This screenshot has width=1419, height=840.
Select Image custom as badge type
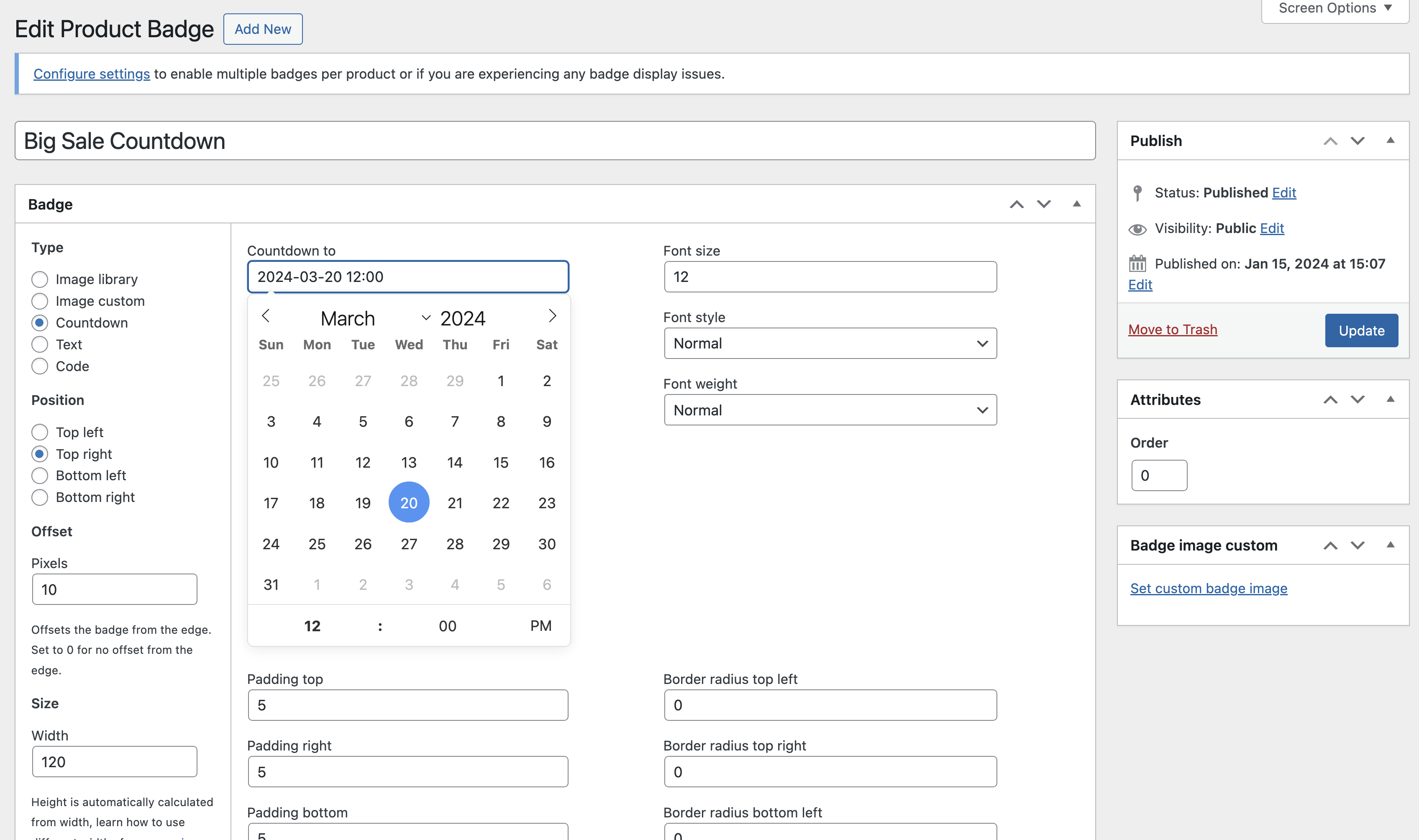tap(40, 300)
